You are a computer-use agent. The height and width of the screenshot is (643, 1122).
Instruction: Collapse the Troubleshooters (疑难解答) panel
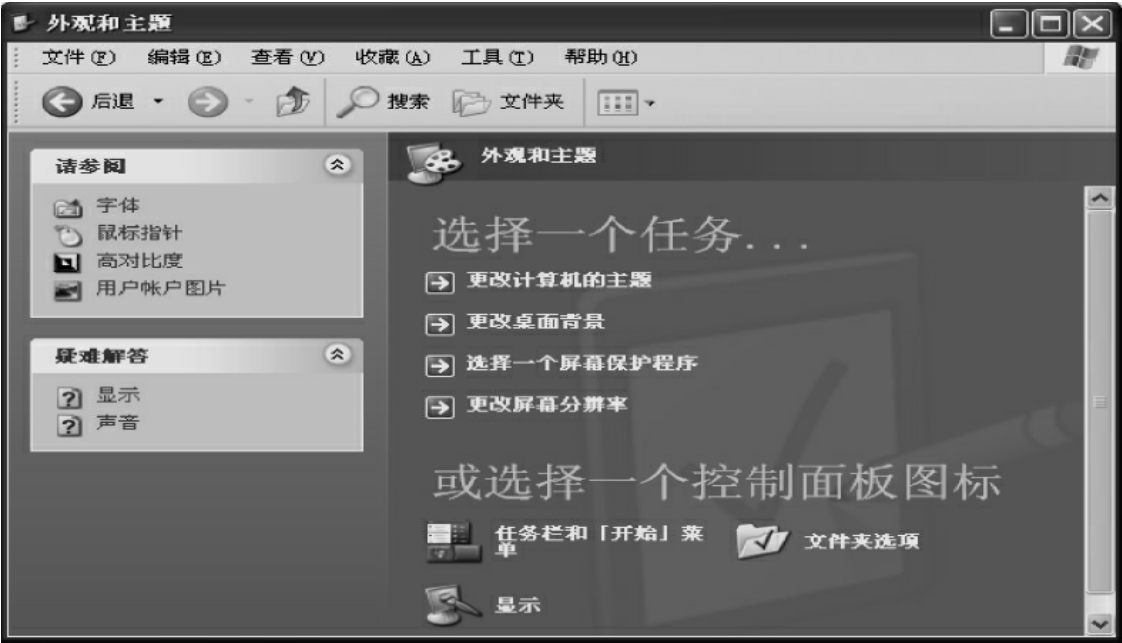pos(338,354)
